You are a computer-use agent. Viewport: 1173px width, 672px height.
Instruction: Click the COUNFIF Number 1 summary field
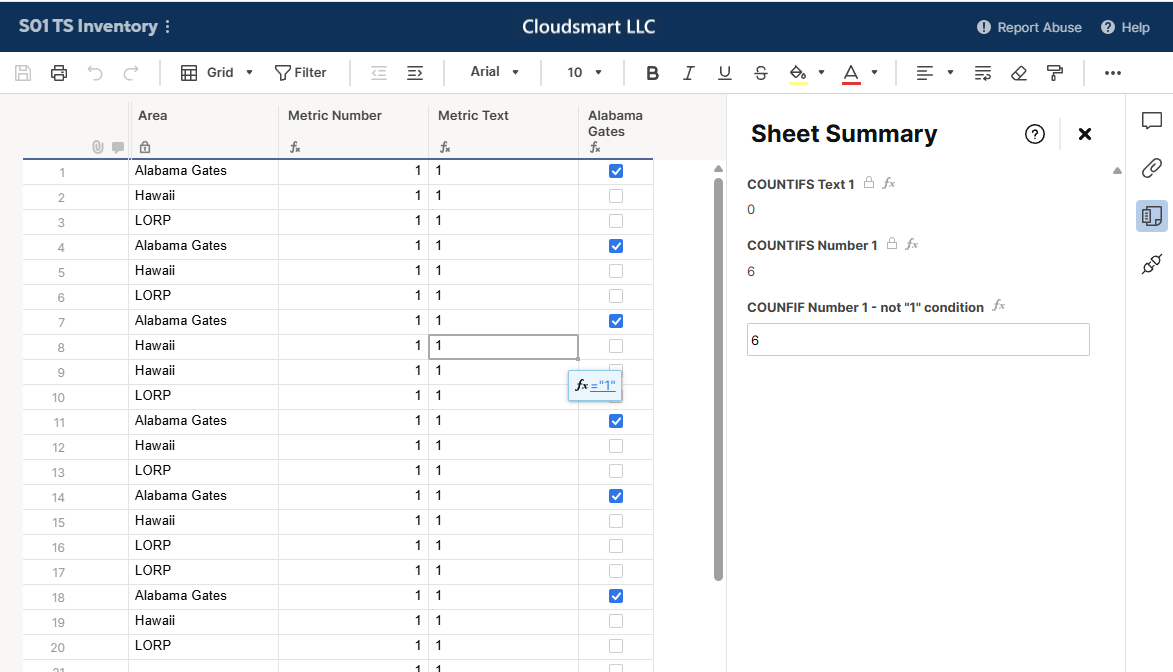tap(918, 340)
